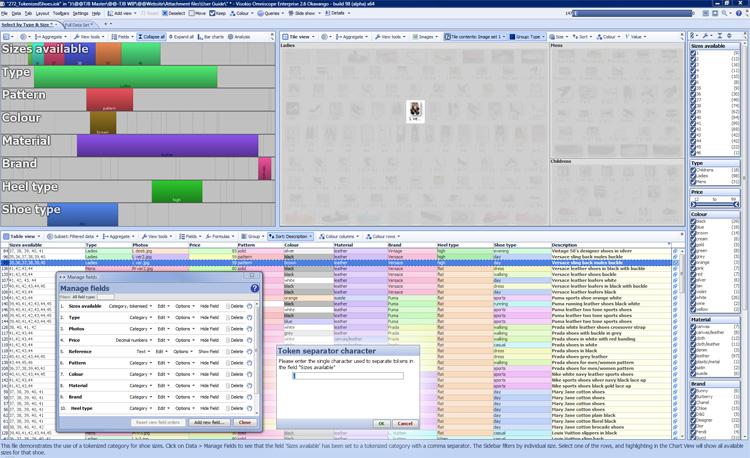Screen dimensions: 750x458
Task: Switch to the Full Data Set tab
Action: (76, 25)
